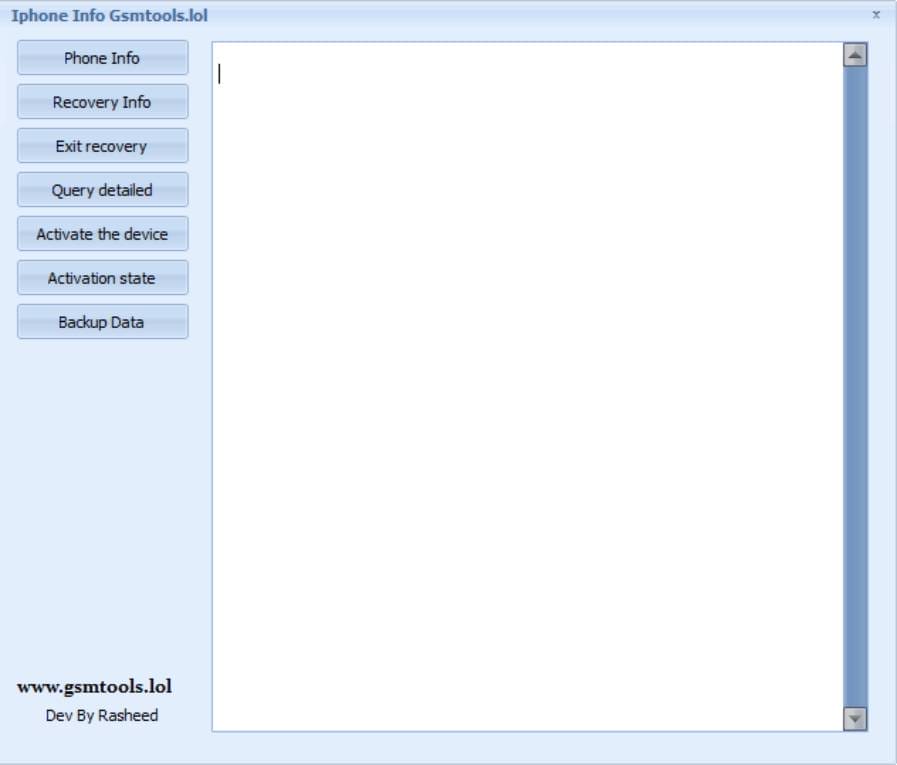Close the Iphone Info window

(876, 15)
